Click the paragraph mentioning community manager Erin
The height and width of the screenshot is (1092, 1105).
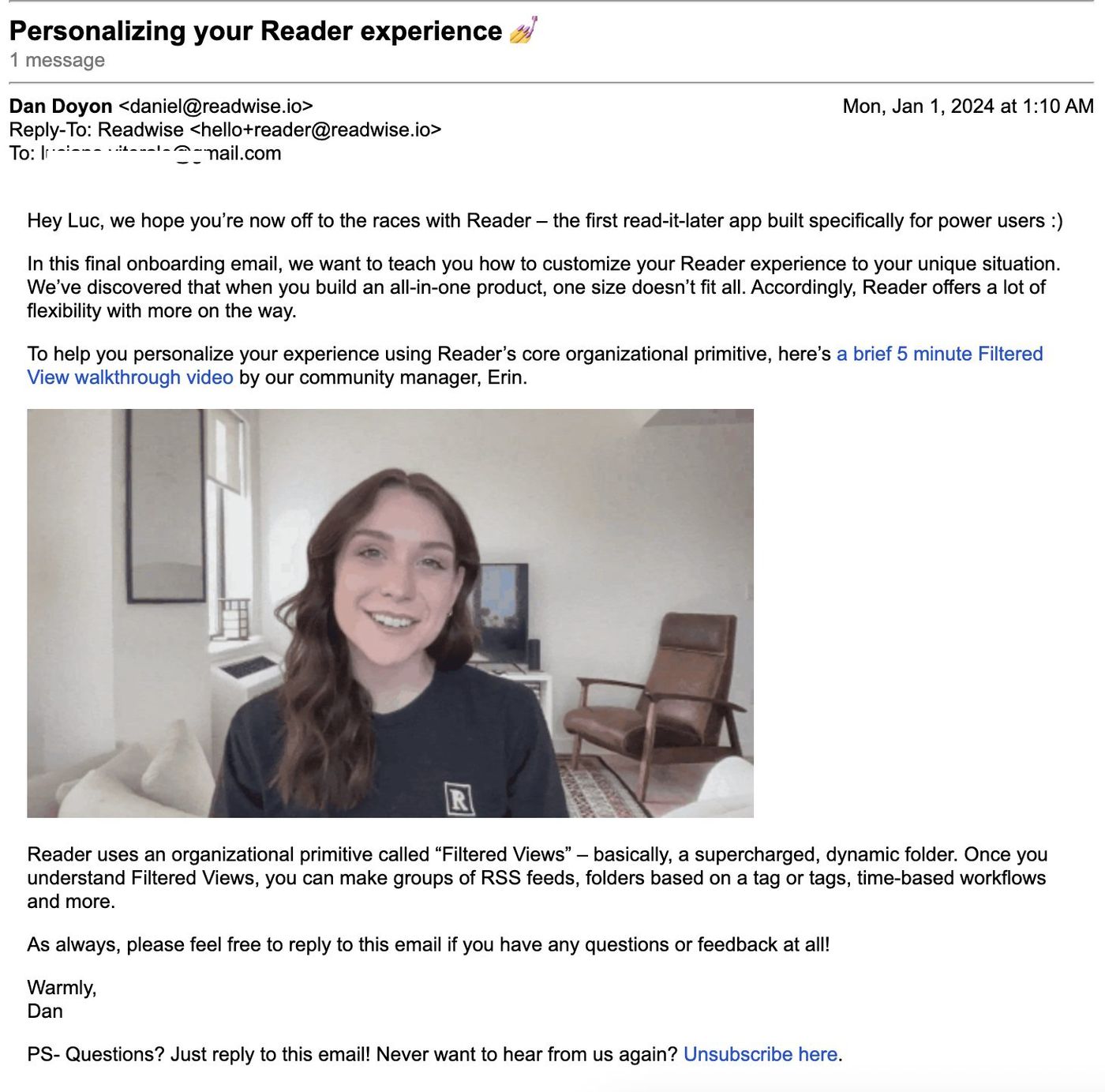(535, 366)
